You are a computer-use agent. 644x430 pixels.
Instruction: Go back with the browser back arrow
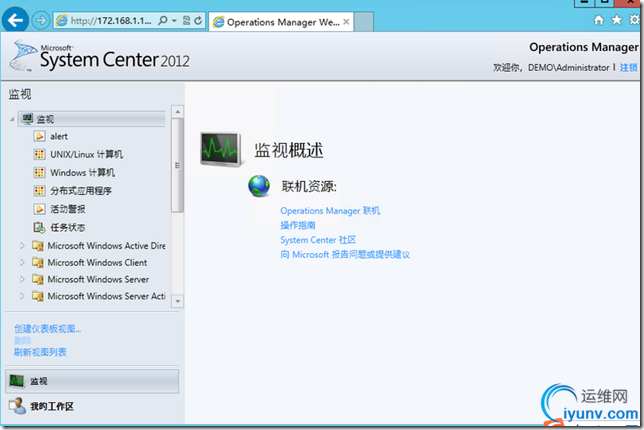tap(15, 20)
